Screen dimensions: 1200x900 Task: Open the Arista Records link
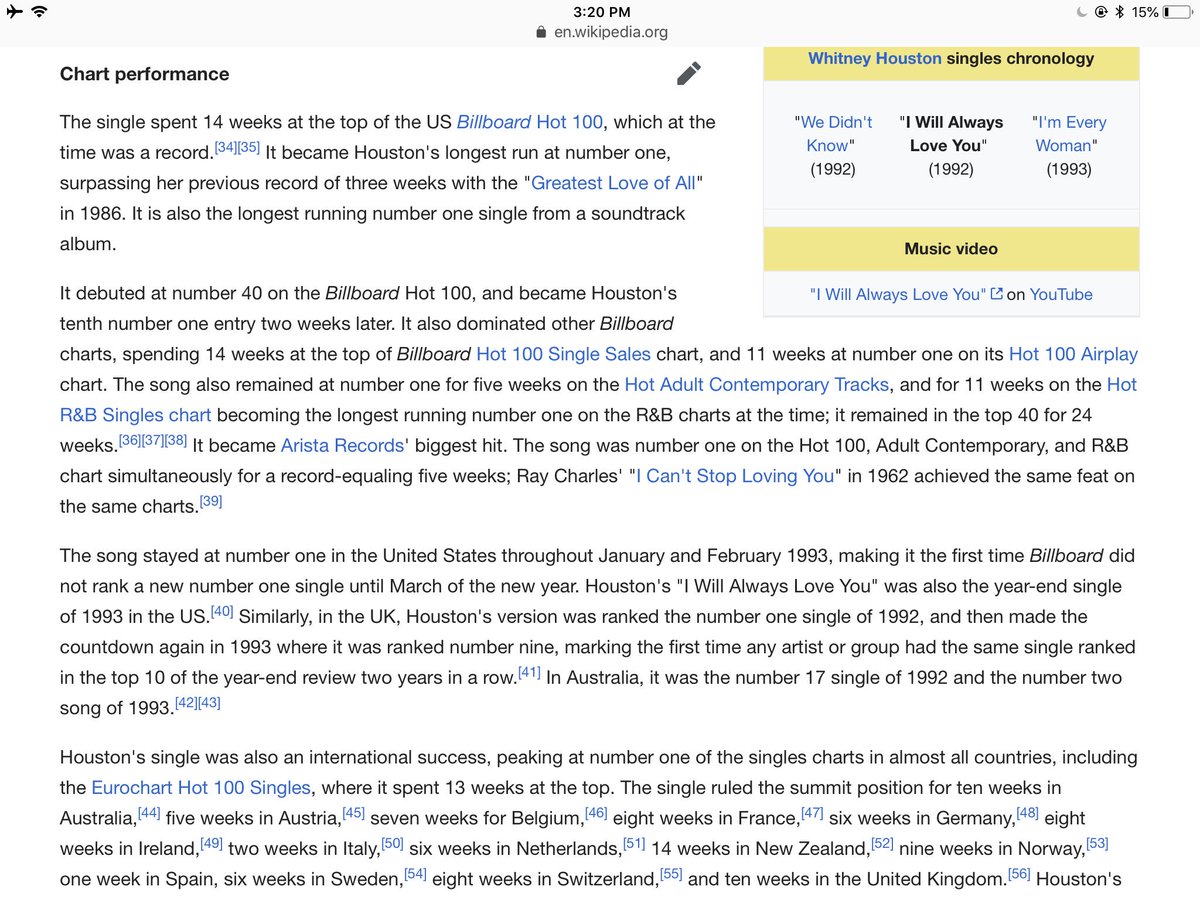(x=344, y=446)
